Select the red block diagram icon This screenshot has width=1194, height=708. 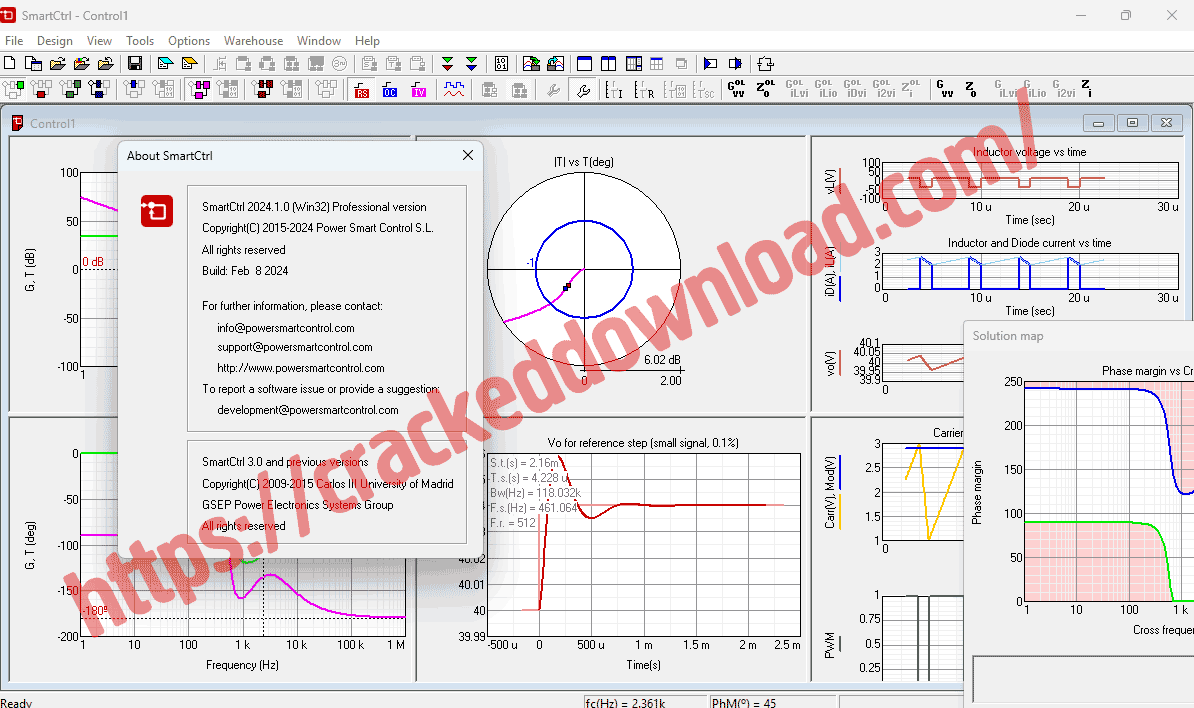(42, 90)
